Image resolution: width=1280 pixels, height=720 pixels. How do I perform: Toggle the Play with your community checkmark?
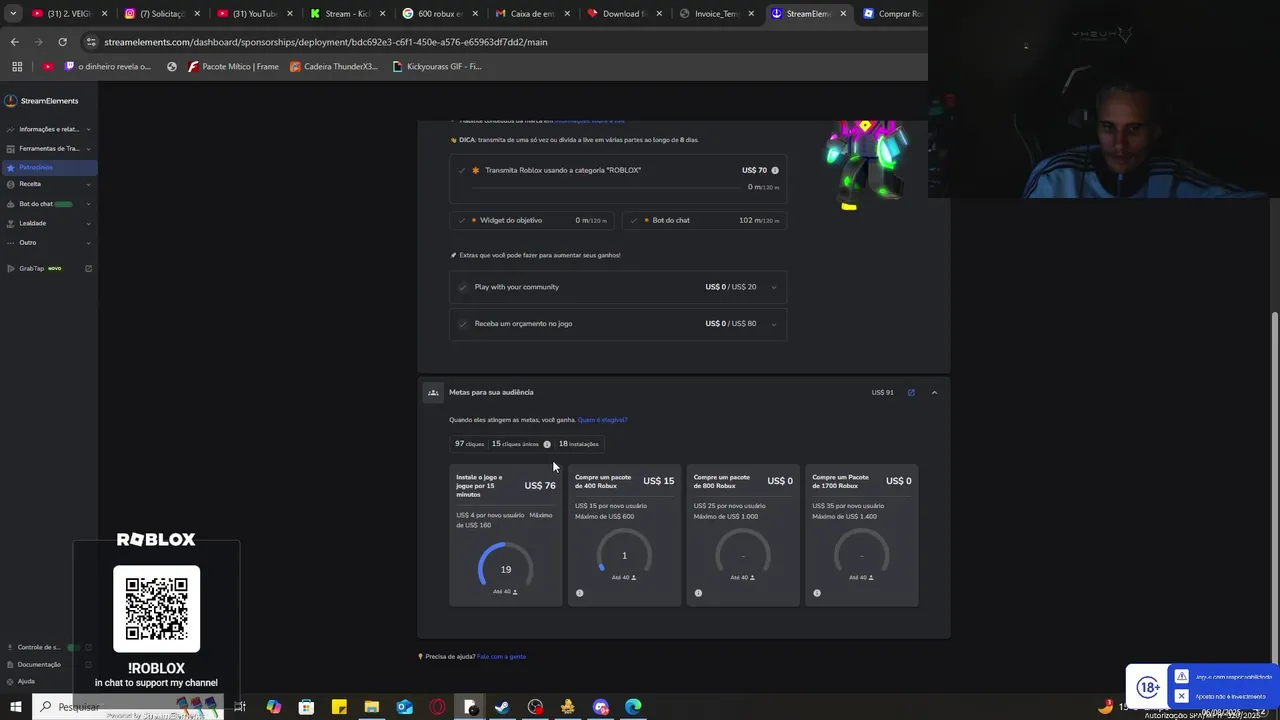pos(462,287)
